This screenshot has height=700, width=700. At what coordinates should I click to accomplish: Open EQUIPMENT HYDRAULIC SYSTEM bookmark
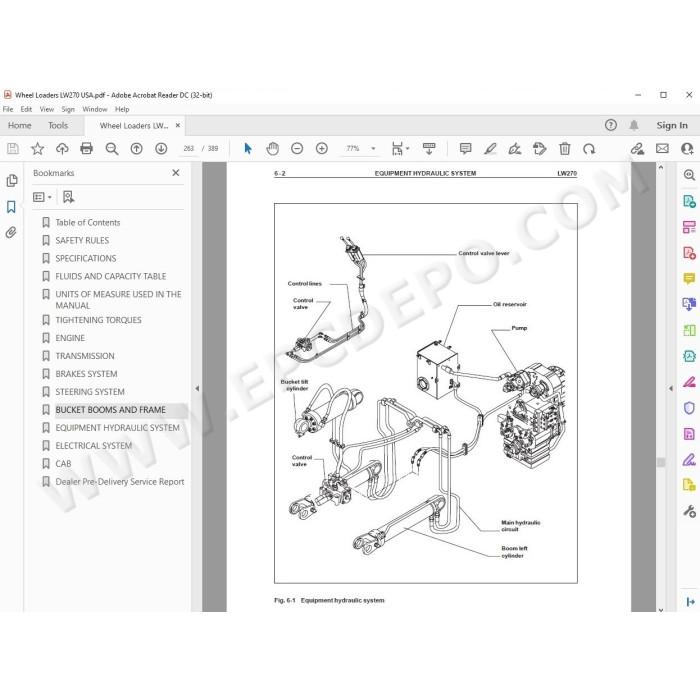(x=117, y=428)
